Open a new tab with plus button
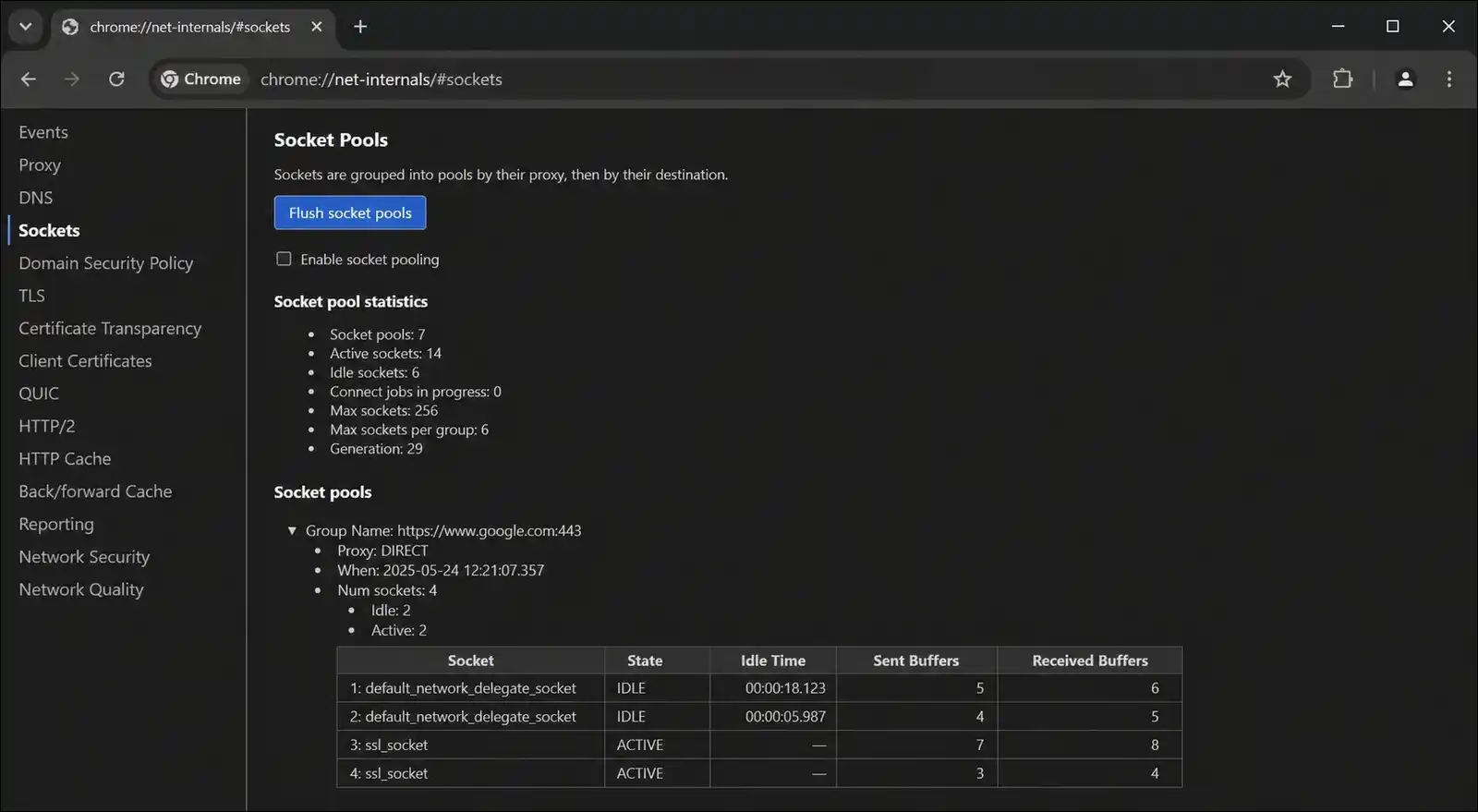This screenshot has height=812, width=1478. 360,27
